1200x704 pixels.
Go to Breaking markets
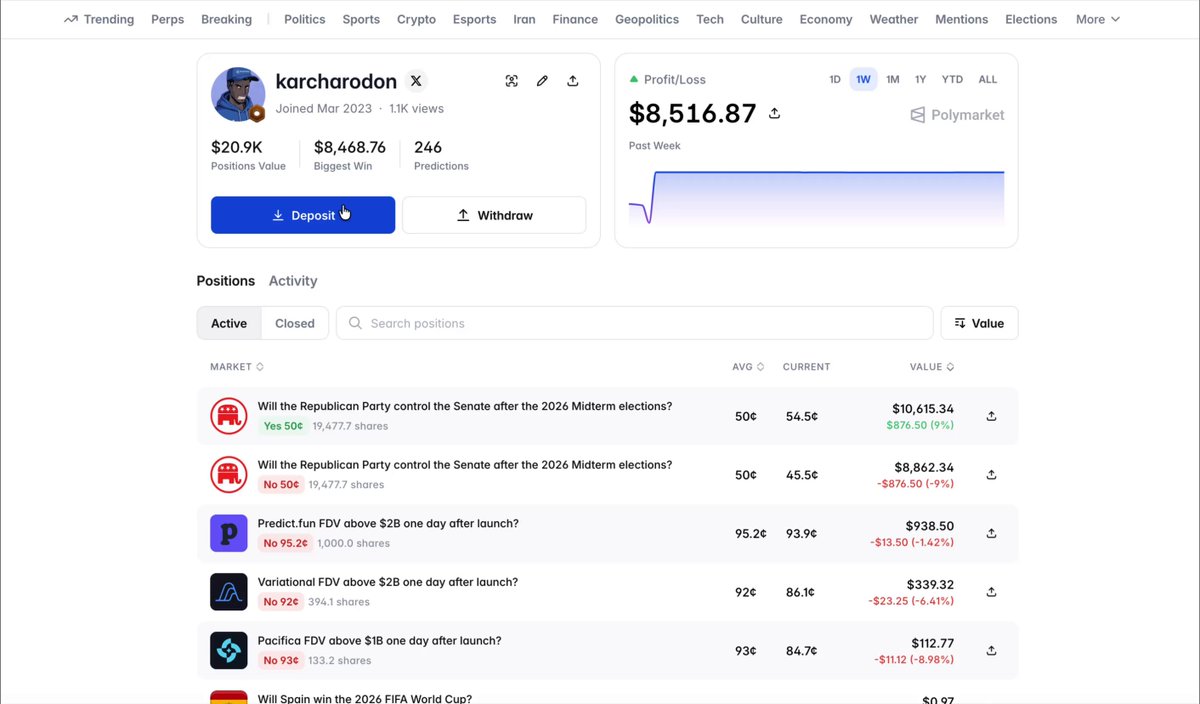point(226,19)
